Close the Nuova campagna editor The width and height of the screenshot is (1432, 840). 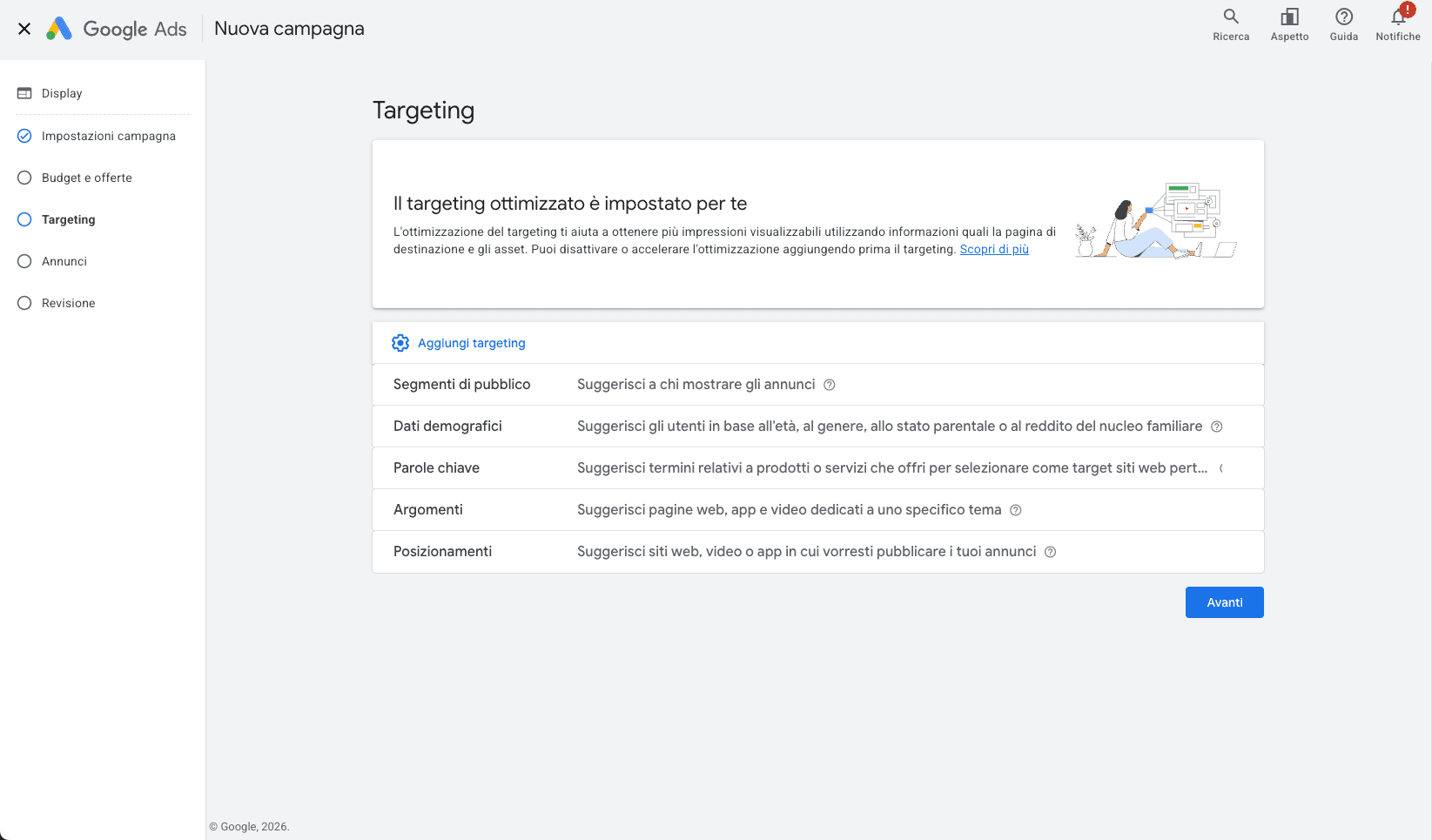tap(24, 29)
